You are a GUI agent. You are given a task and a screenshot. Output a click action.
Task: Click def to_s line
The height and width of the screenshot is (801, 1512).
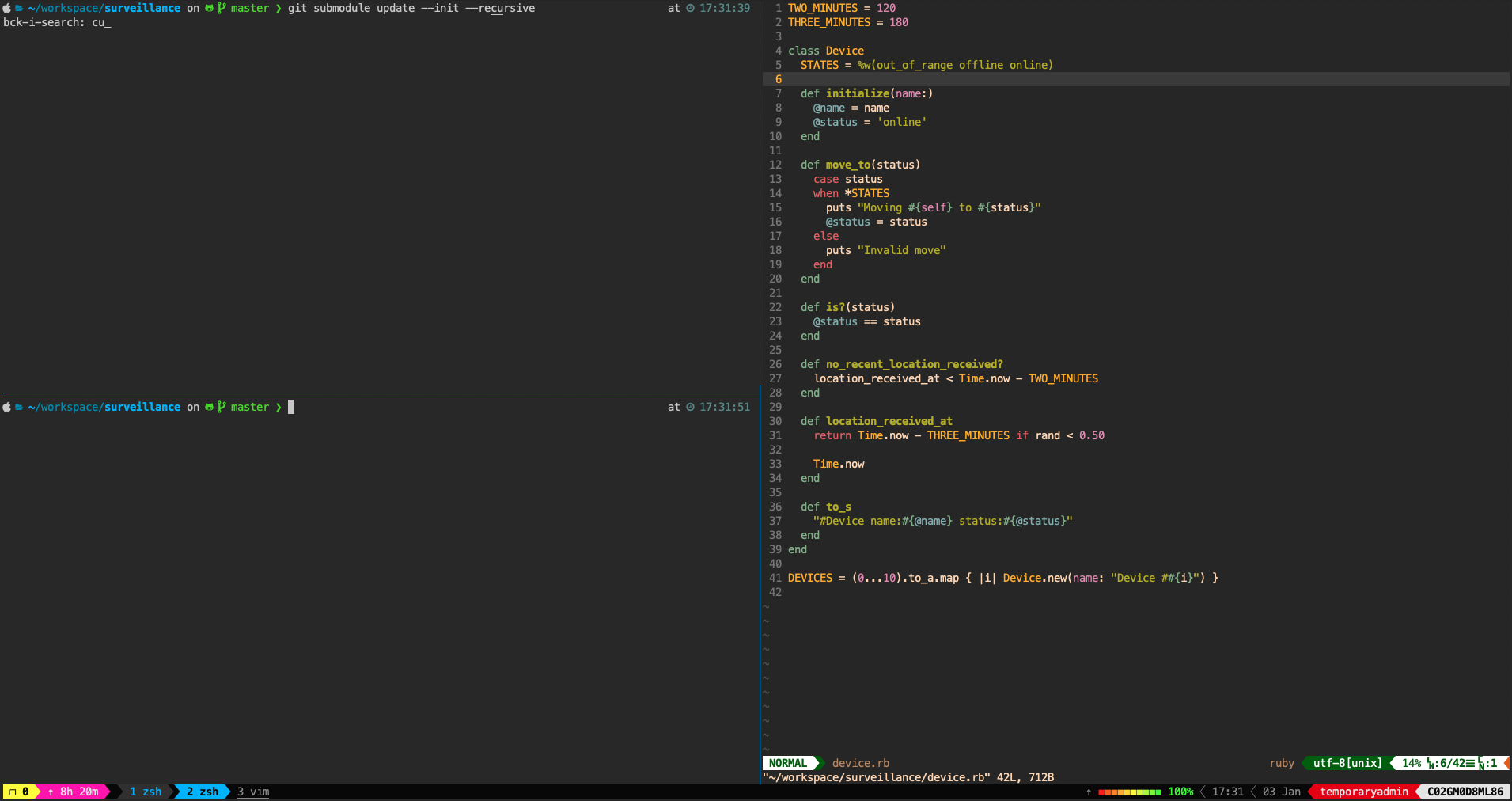coord(826,507)
